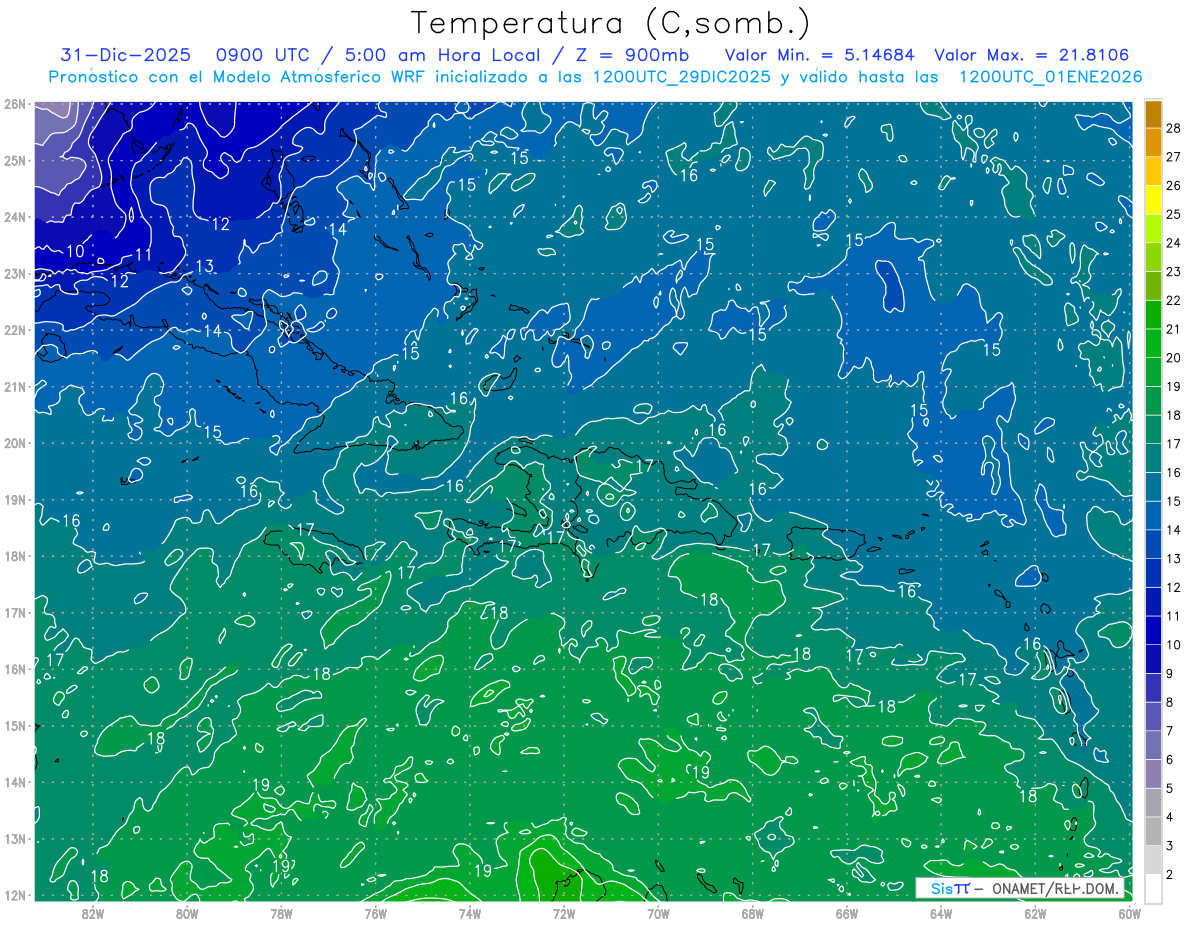This screenshot has height=927, width=1200.
Task: Click the color legend value "21"
Action: (1174, 329)
